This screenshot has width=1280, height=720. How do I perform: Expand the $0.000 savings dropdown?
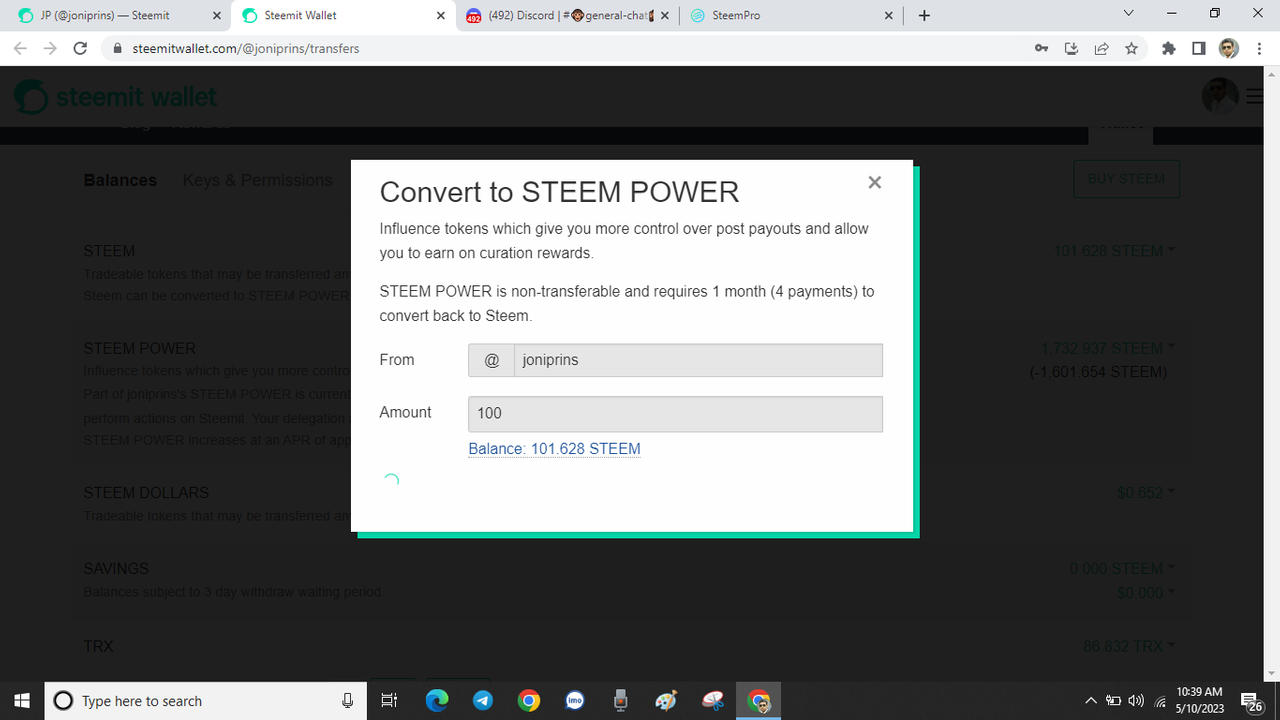click(1145, 593)
